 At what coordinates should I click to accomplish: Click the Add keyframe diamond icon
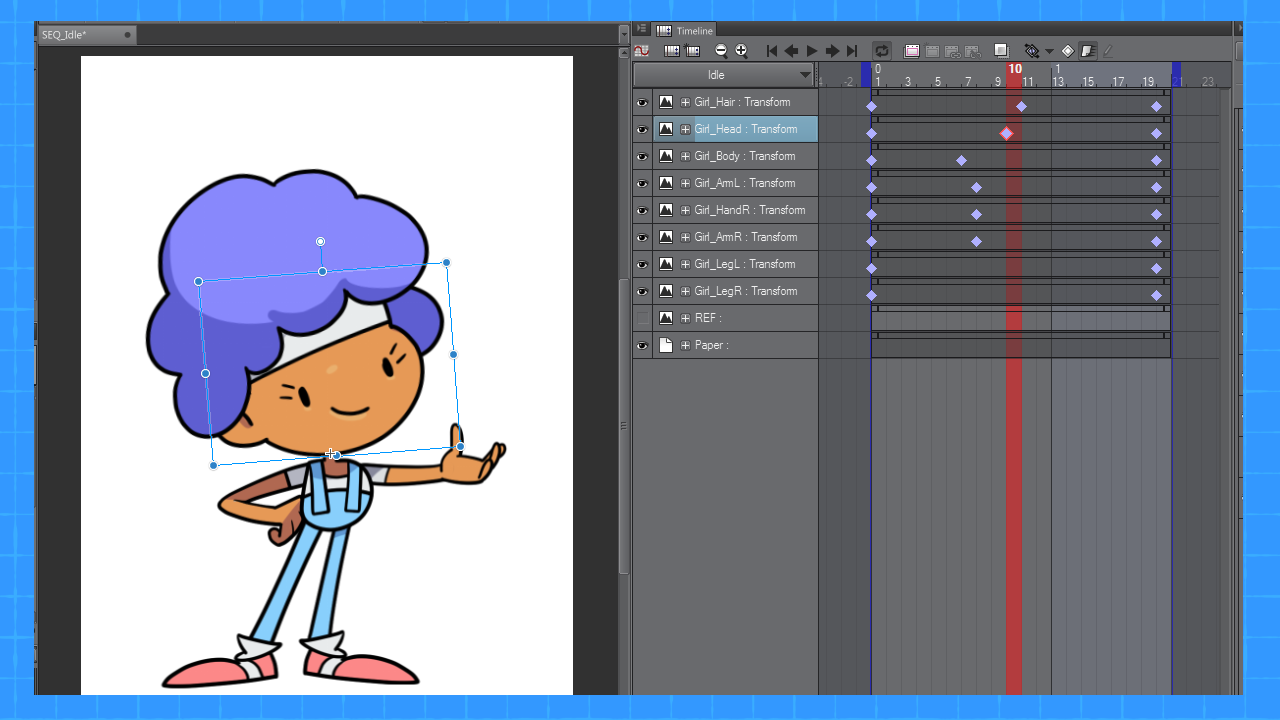1067,51
